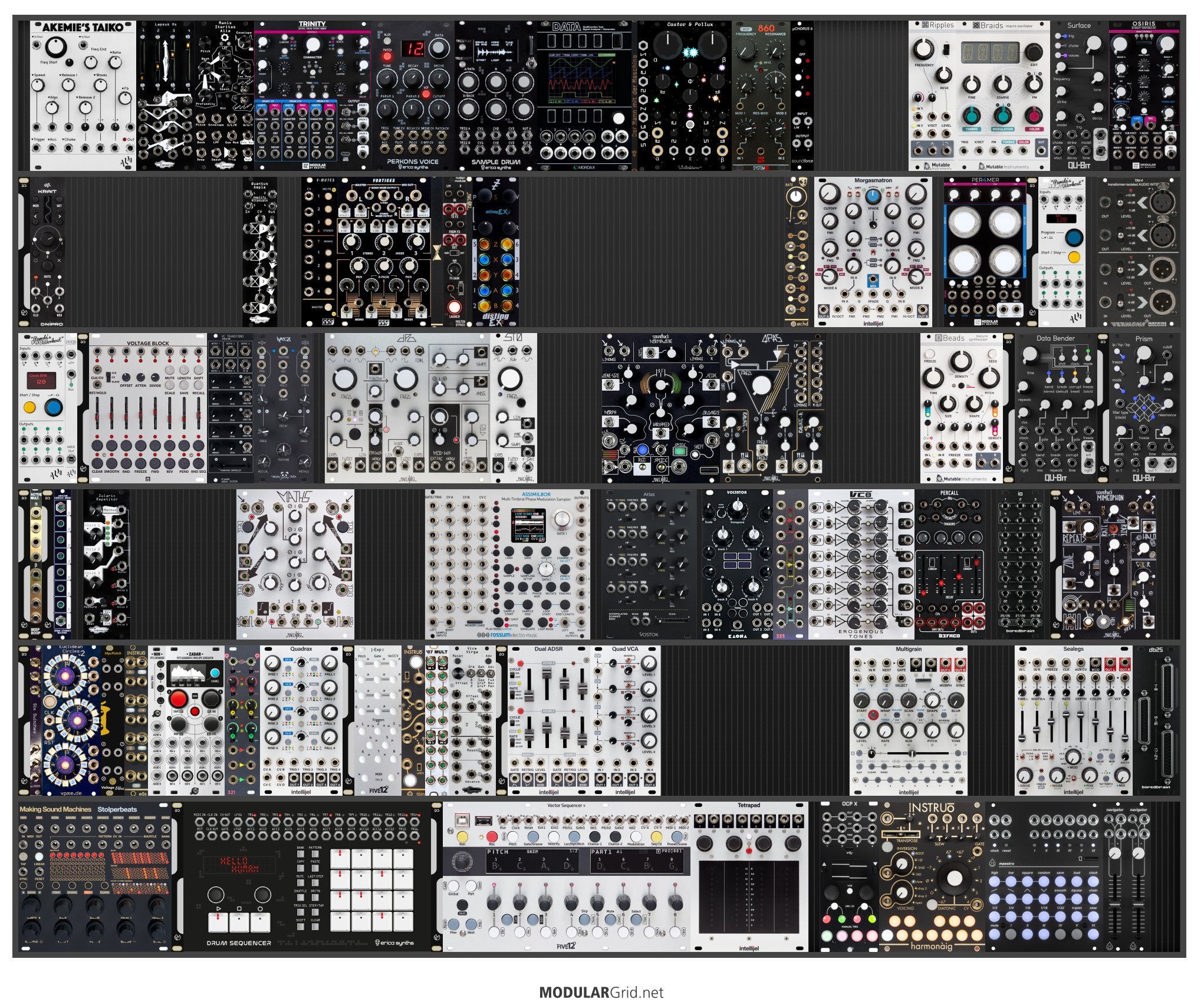Open the Vector Sequencer module
This screenshot has height=1005, width=1204.
point(567,877)
